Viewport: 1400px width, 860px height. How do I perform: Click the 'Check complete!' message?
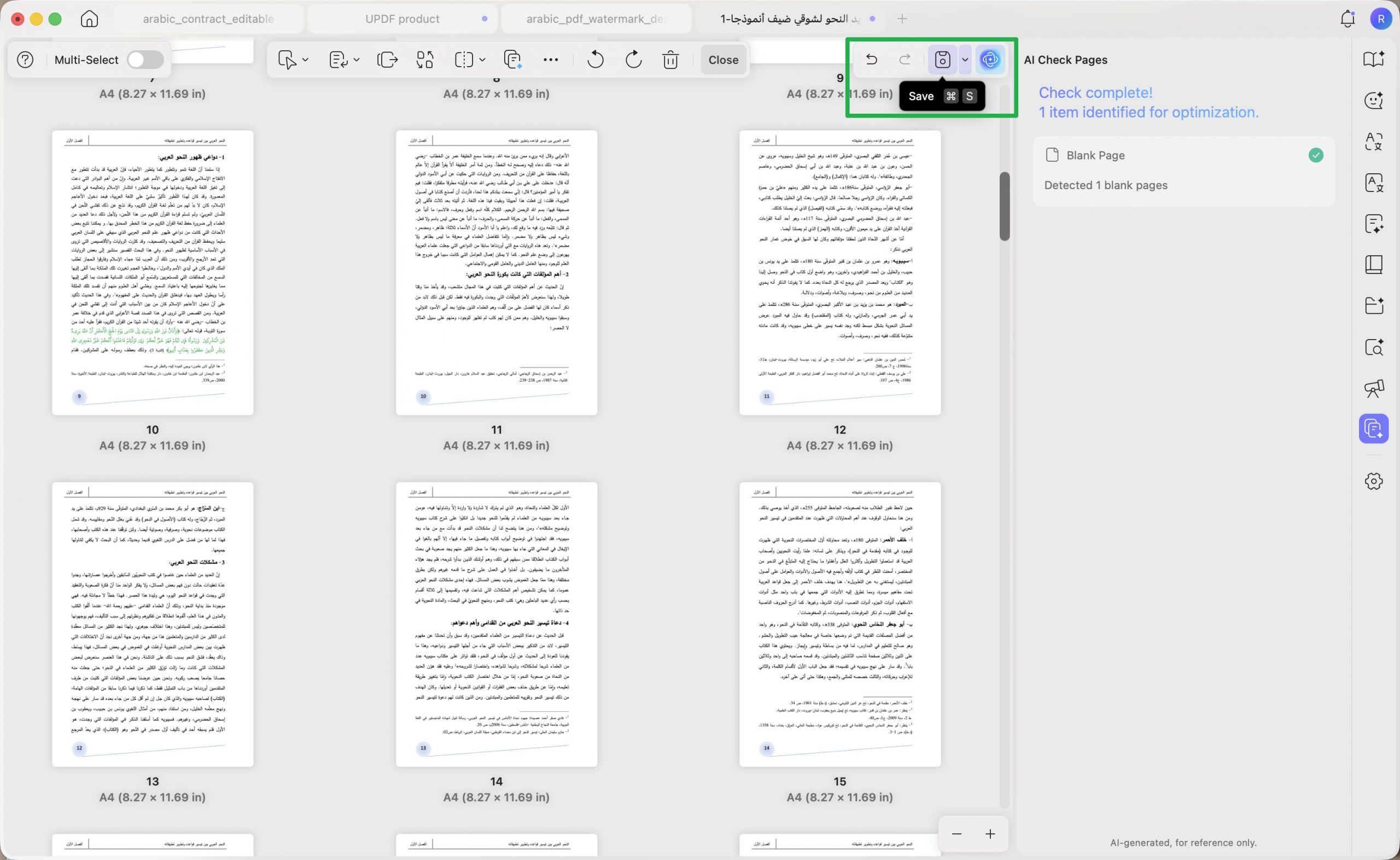click(1095, 93)
